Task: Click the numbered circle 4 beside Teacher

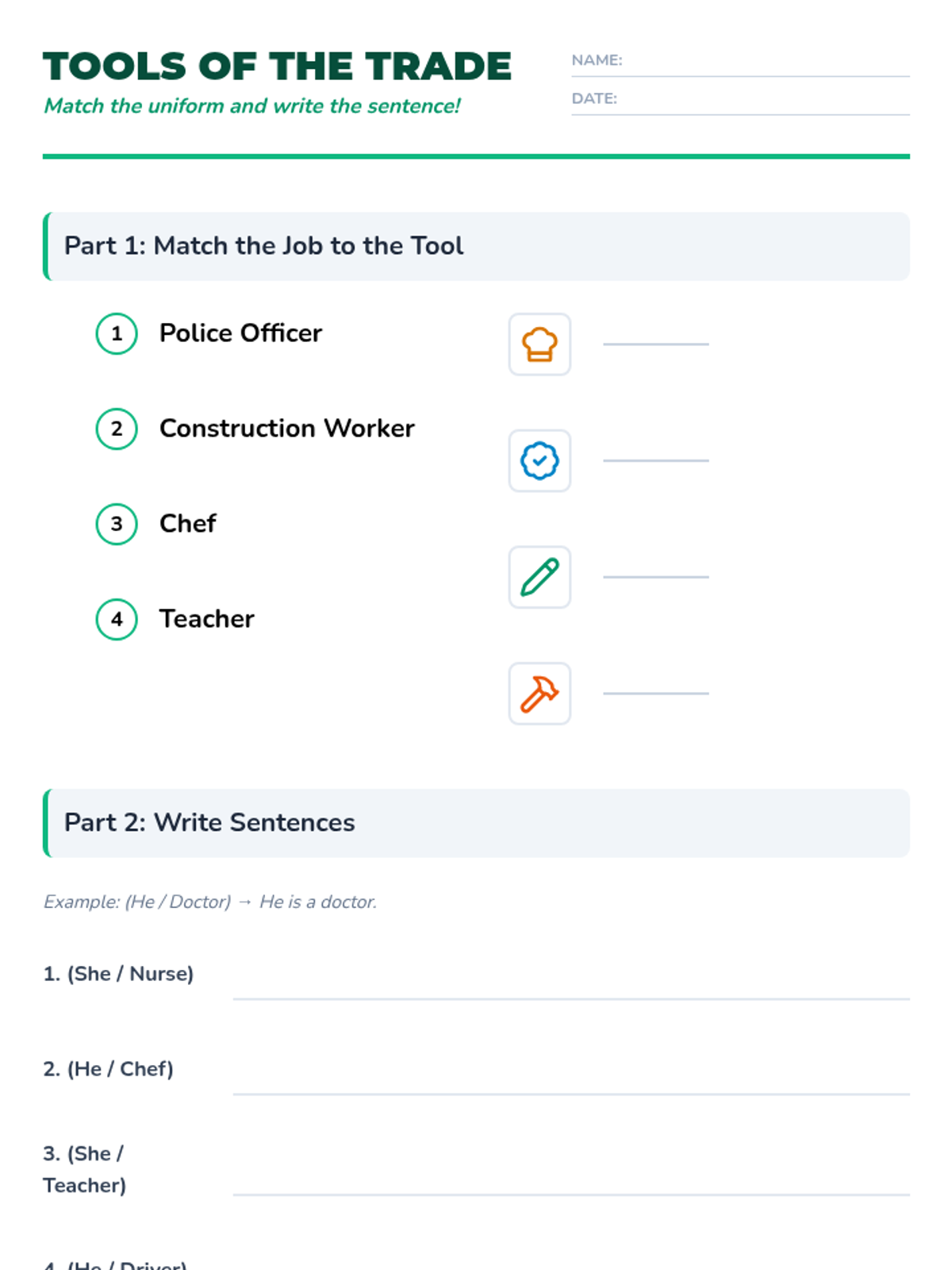Action: click(x=117, y=619)
